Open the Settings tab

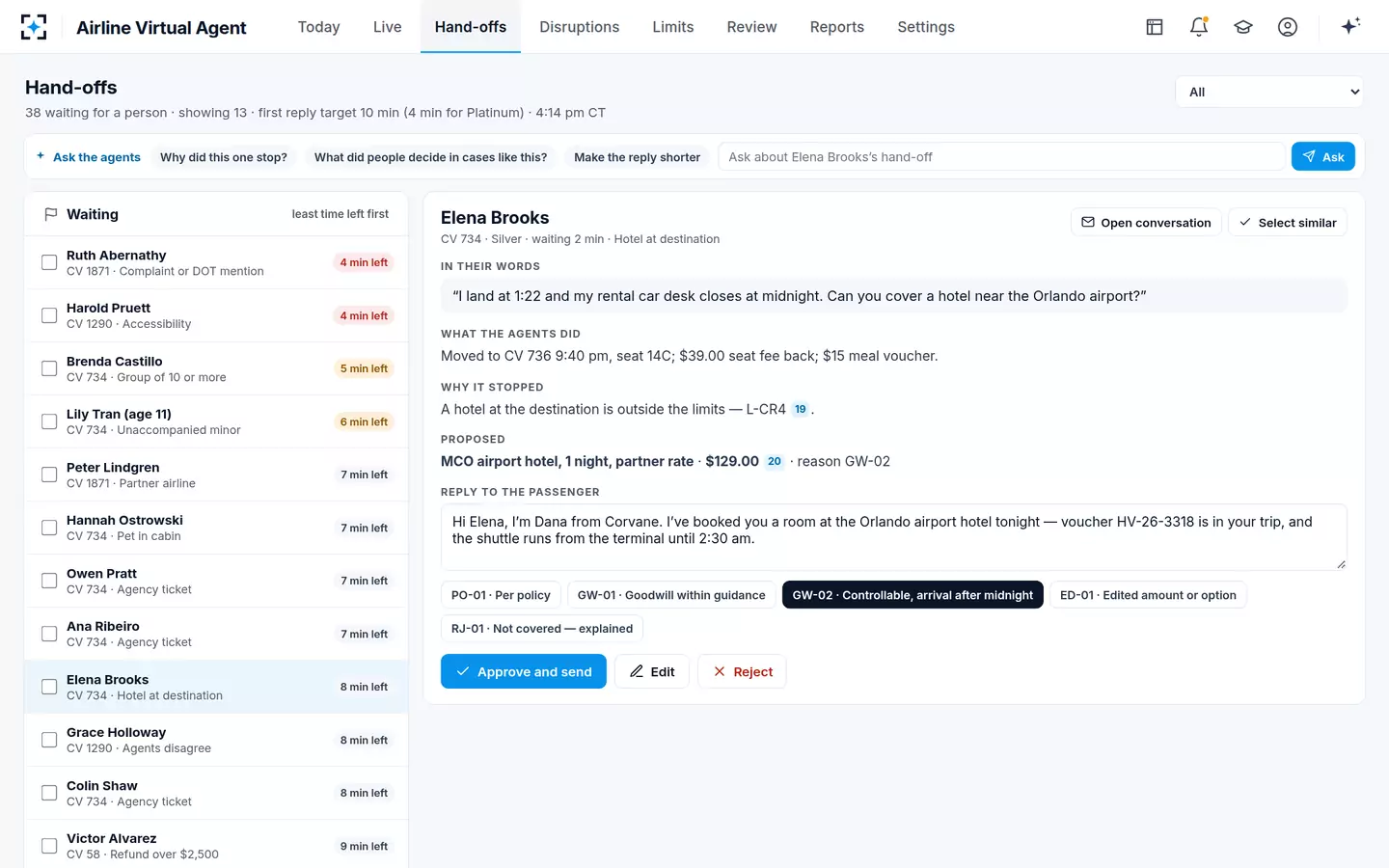[x=926, y=27]
